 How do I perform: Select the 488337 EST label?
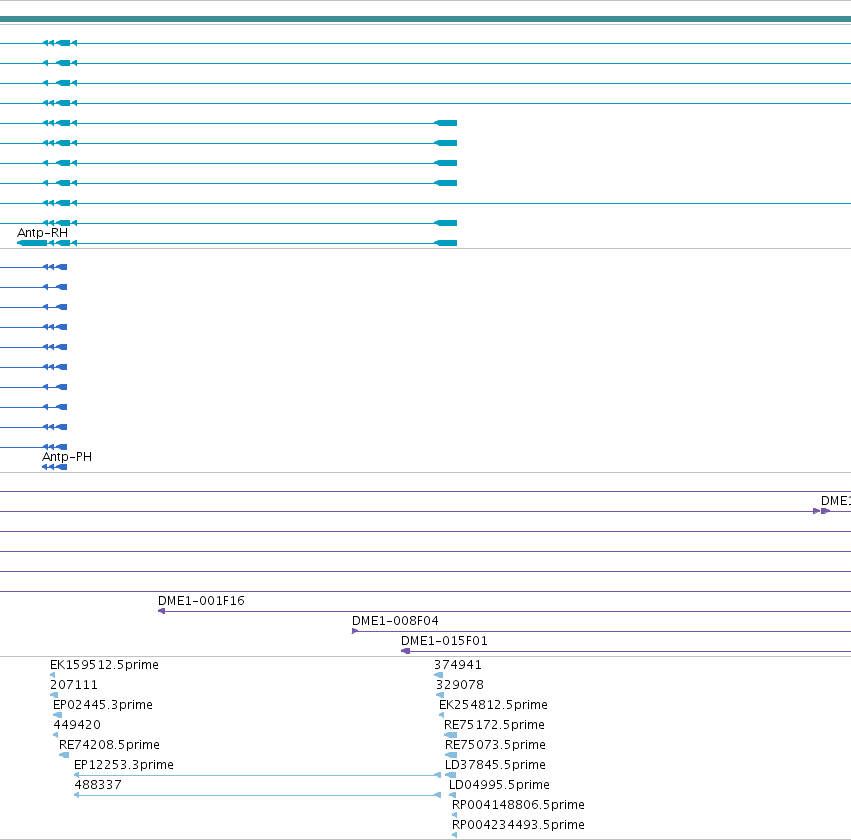98,785
